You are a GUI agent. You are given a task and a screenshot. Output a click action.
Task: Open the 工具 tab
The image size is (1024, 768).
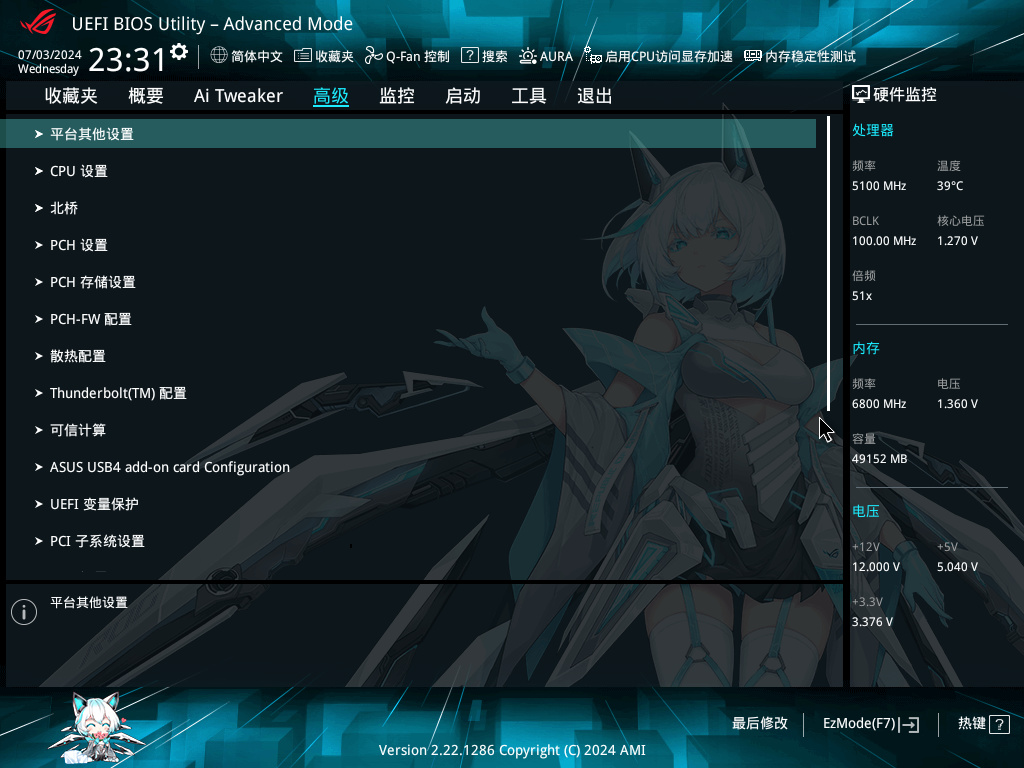pyautogui.click(x=529, y=96)
